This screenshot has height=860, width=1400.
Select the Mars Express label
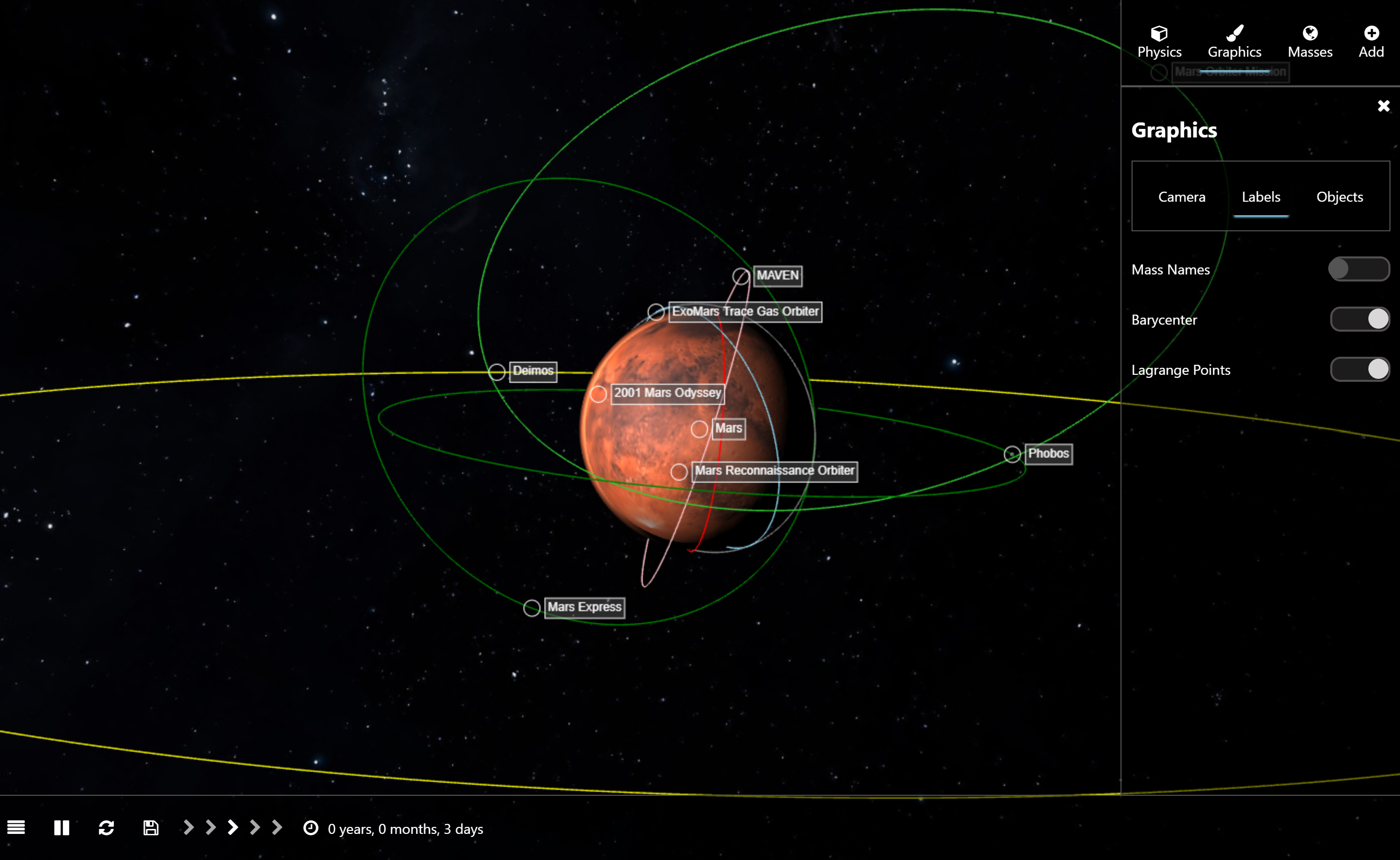[x=584, y=608]
